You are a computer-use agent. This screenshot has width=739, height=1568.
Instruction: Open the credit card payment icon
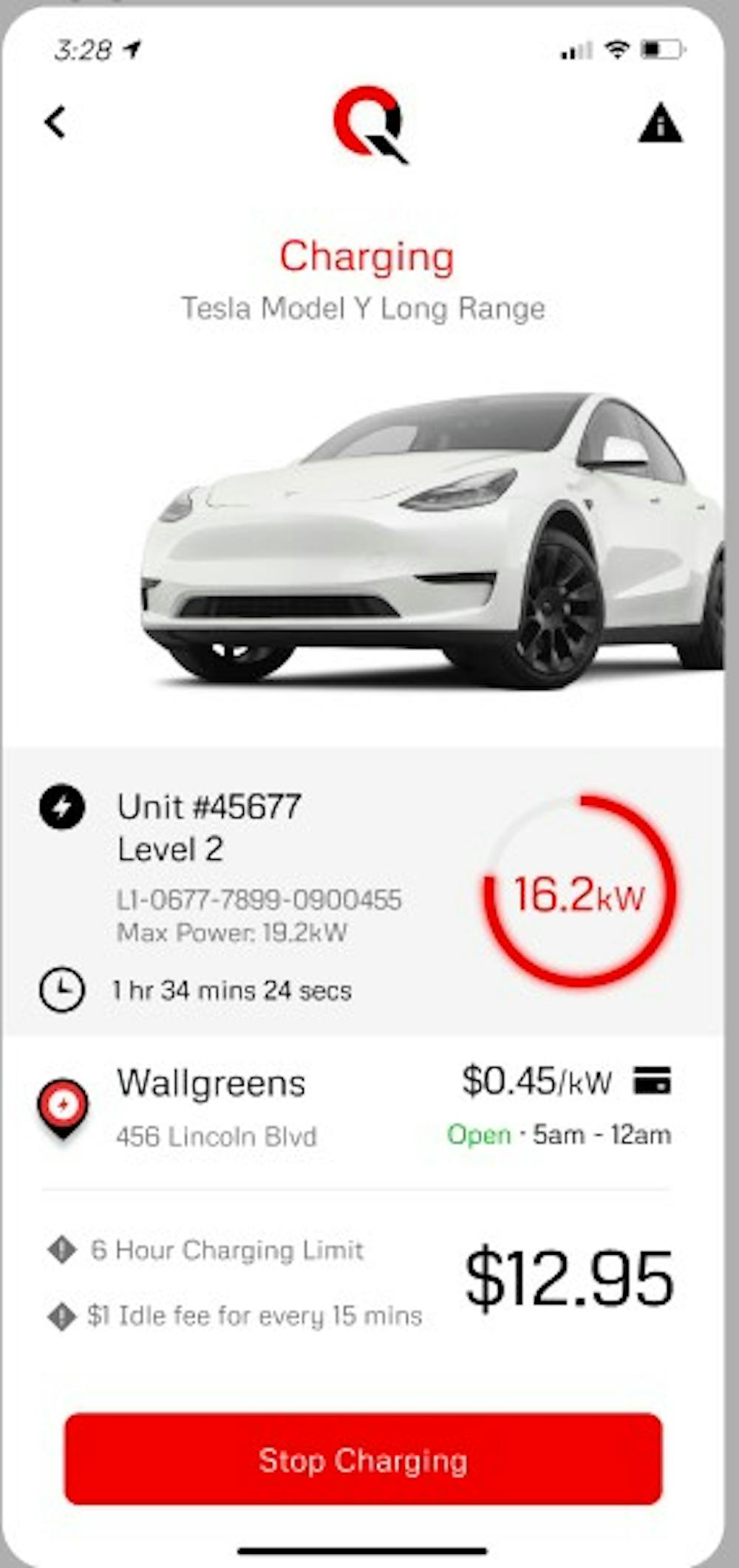click(x=652, y=1081)
